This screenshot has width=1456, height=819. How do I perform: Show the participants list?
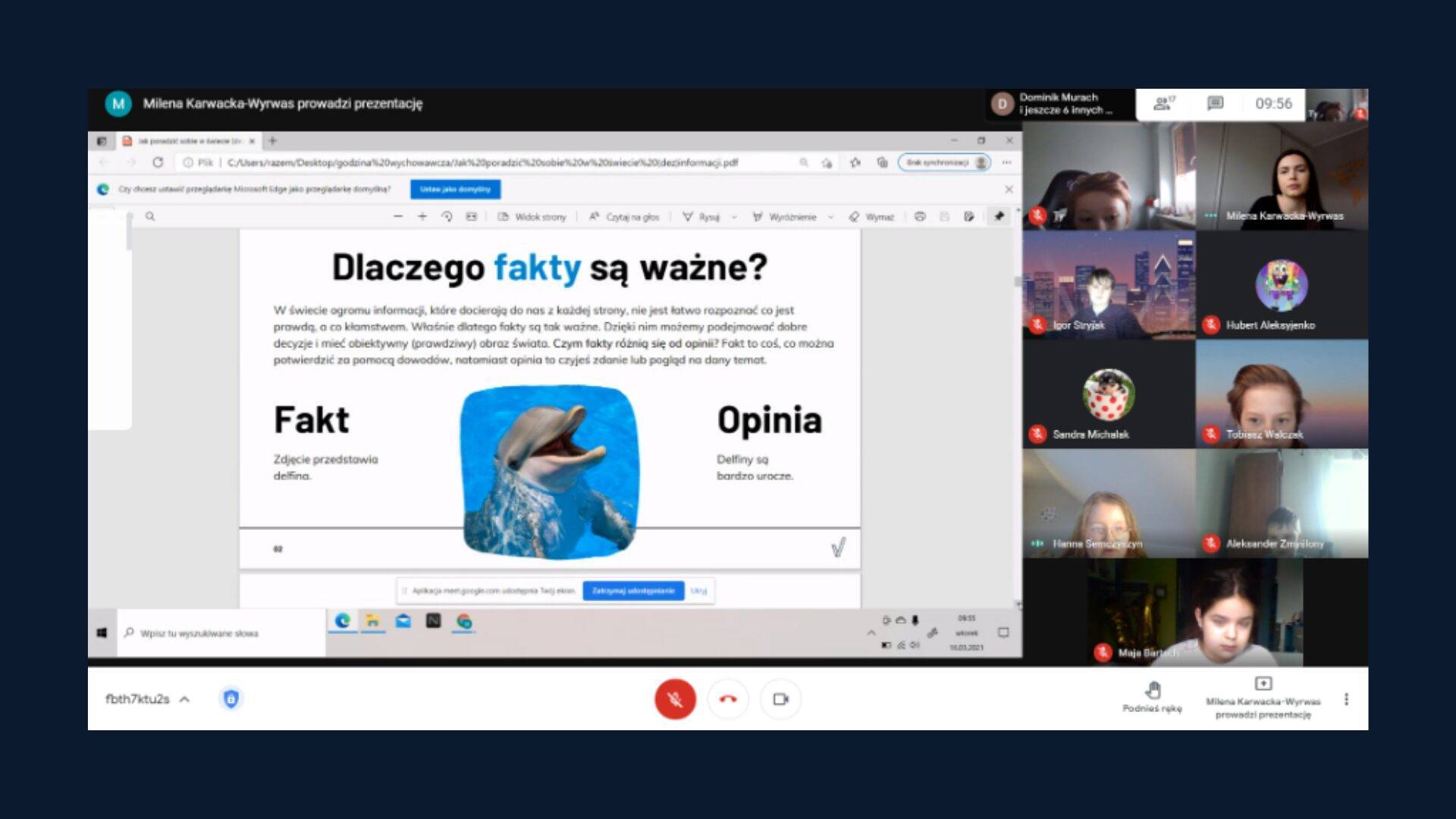click(x=1163, y=104)
